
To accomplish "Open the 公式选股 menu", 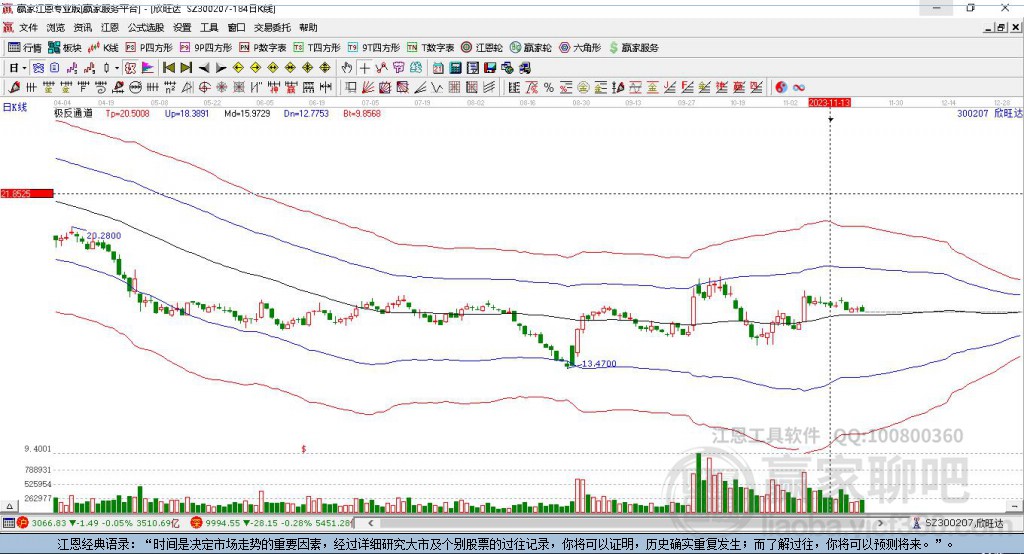I will click(x=146, y=27).
